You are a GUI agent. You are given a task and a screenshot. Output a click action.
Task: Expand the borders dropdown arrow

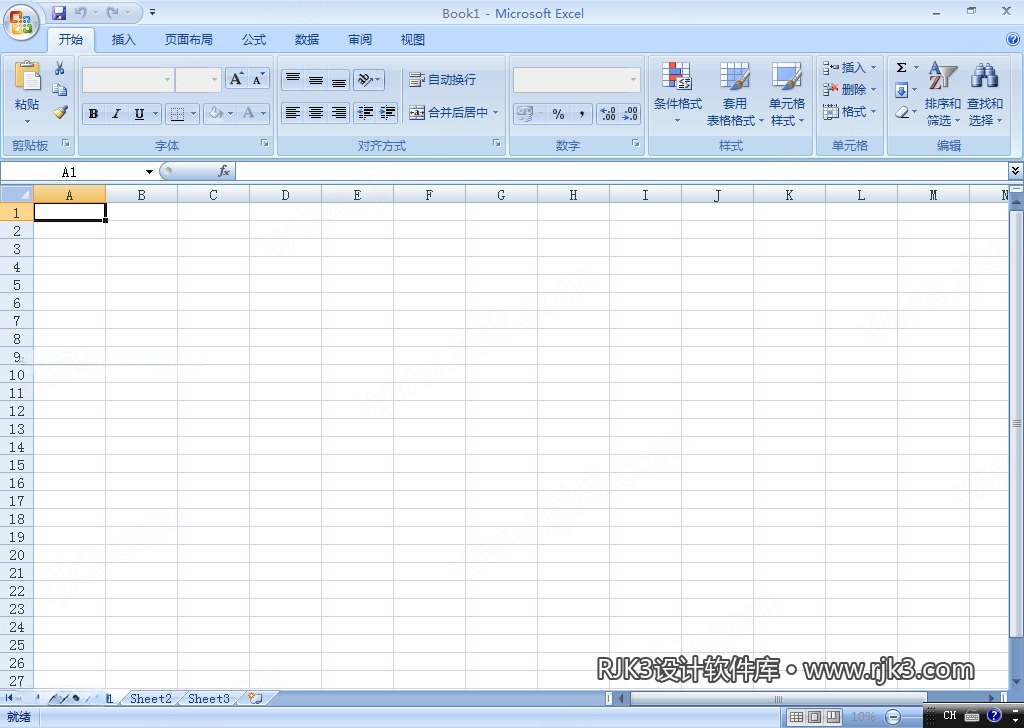[193, 114]
